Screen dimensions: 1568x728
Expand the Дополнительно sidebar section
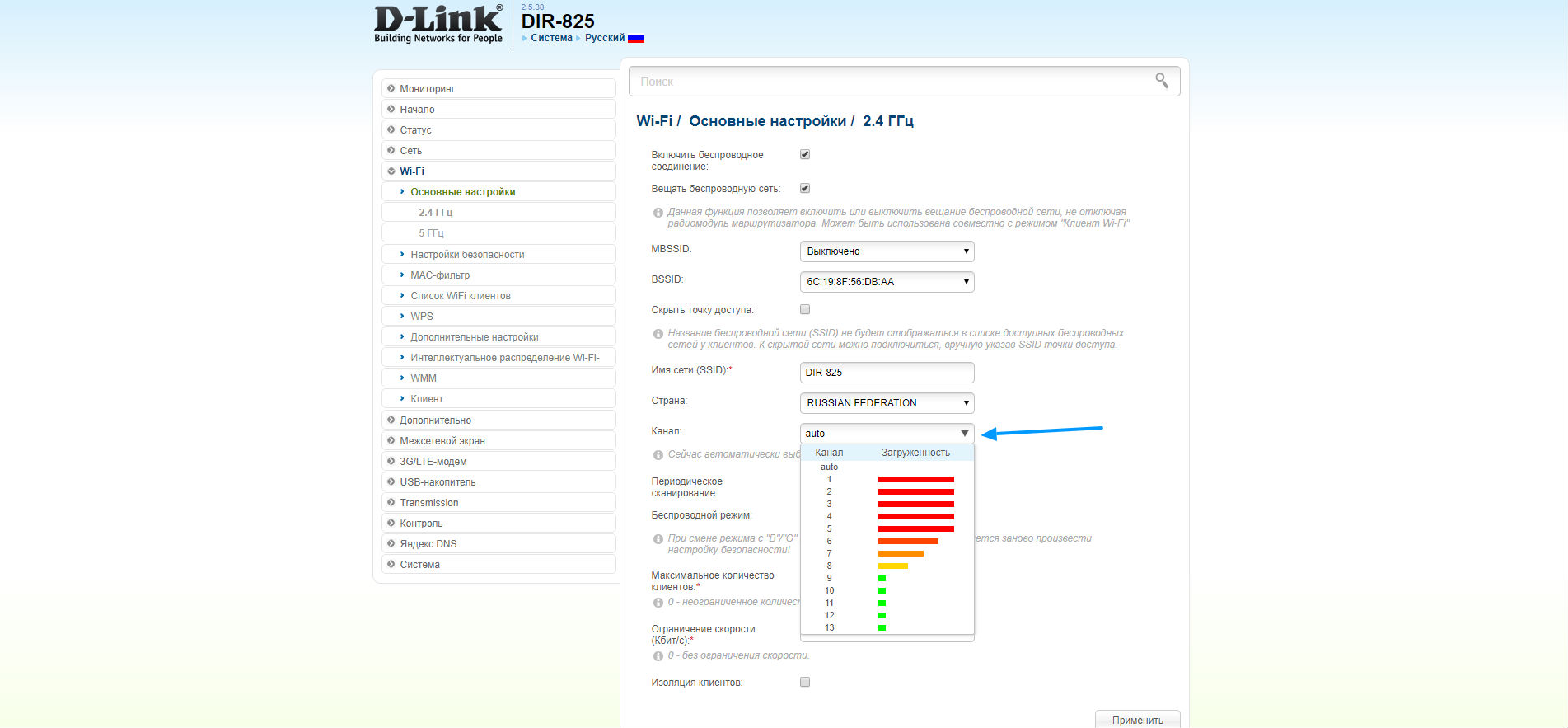click(498, 420)
